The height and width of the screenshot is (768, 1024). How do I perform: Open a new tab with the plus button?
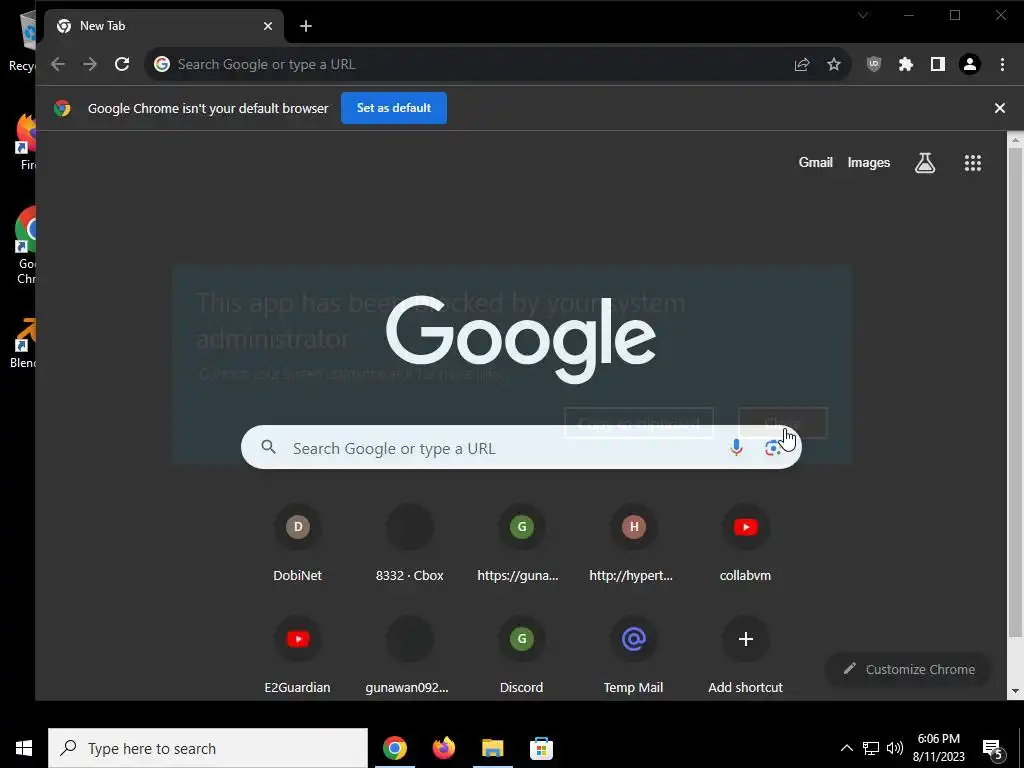tap(306, 26)
